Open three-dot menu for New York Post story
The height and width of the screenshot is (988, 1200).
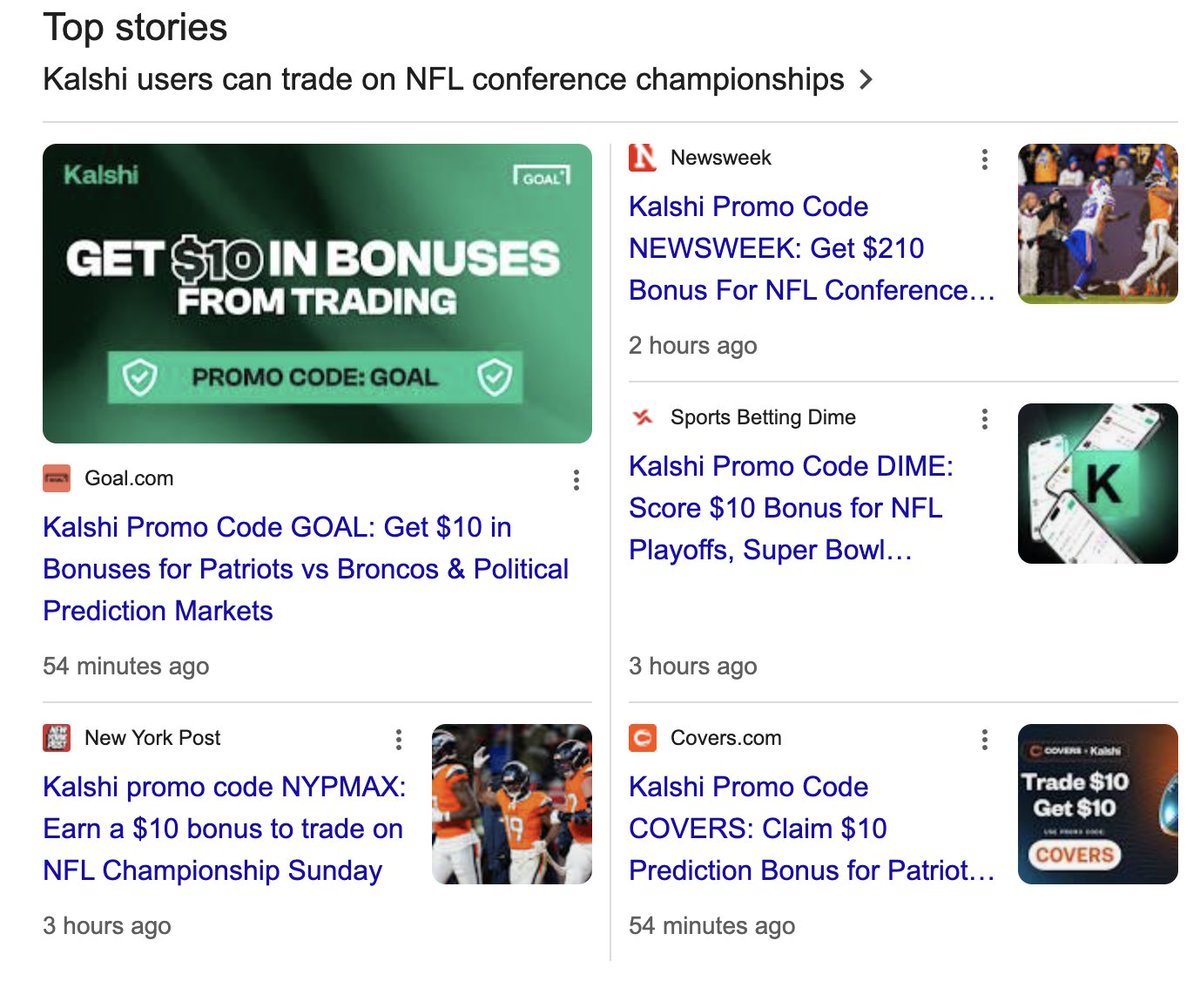[x=398, y=740]
